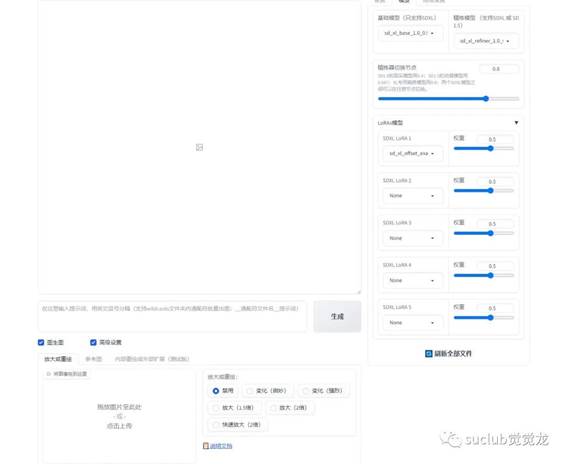Open the sd_xl_refiner model dropdown
This screenshot has height=464, width=567.
(x=486, y=41)
